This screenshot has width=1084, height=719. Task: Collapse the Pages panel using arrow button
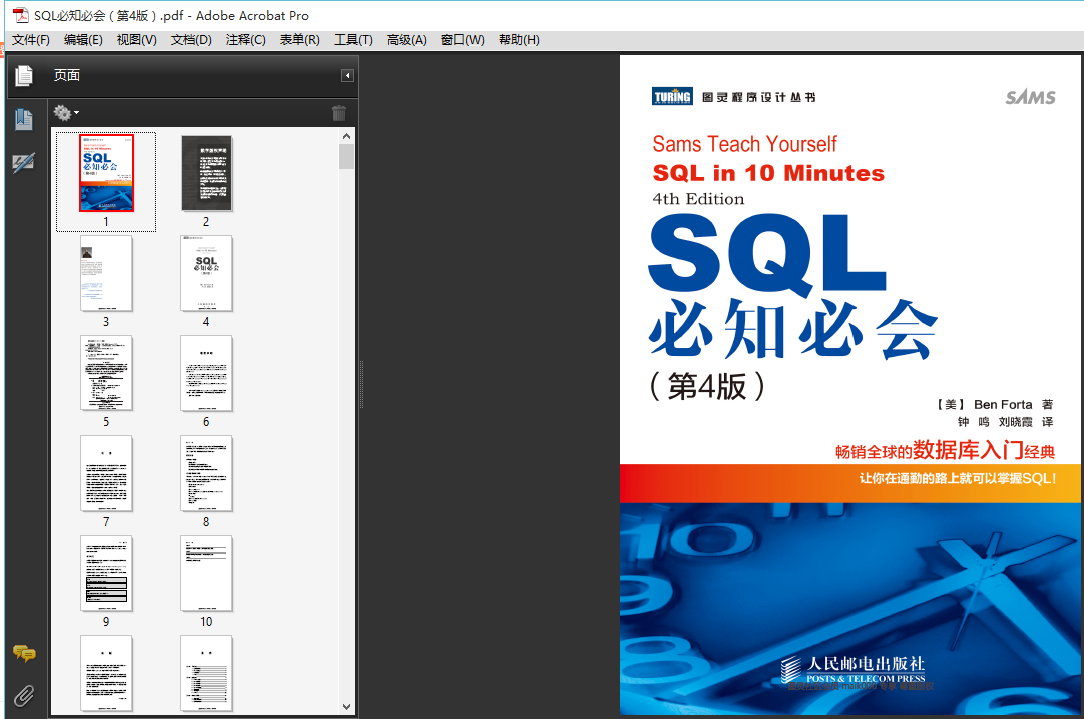347,75
